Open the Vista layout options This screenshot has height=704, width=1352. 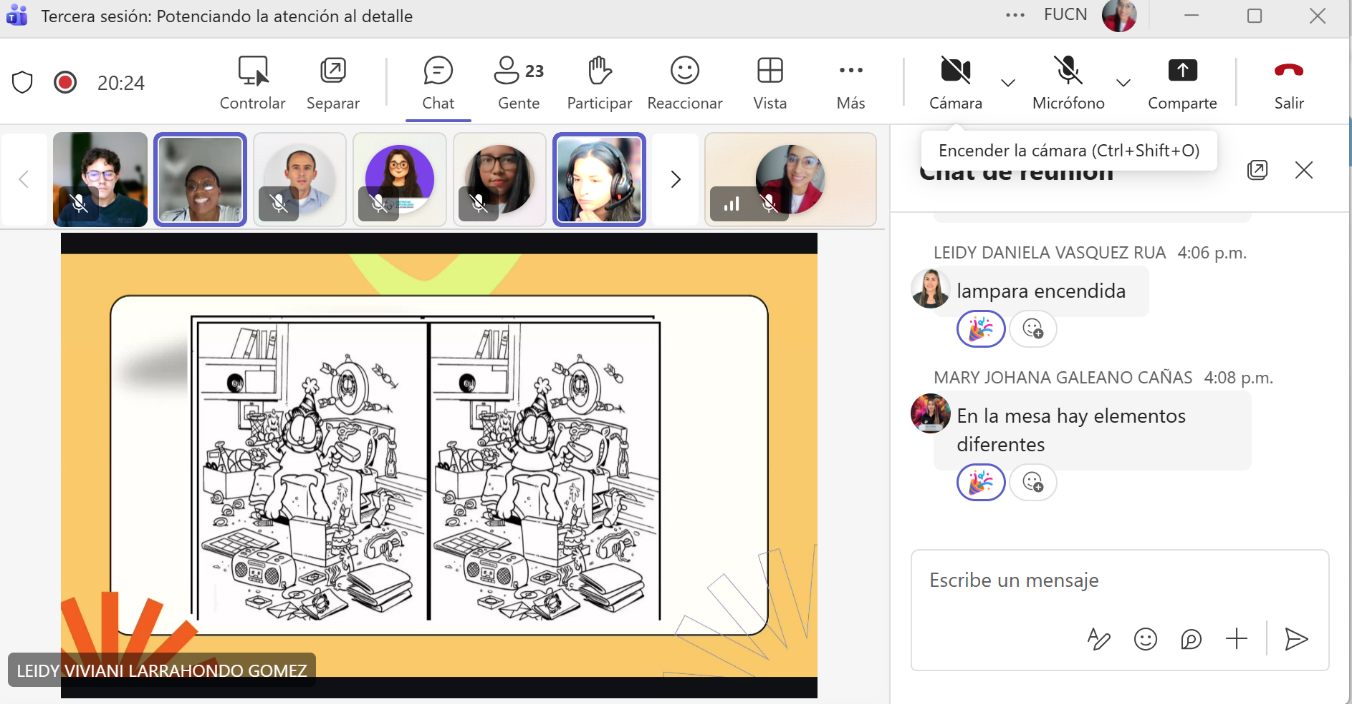(770, 83)
